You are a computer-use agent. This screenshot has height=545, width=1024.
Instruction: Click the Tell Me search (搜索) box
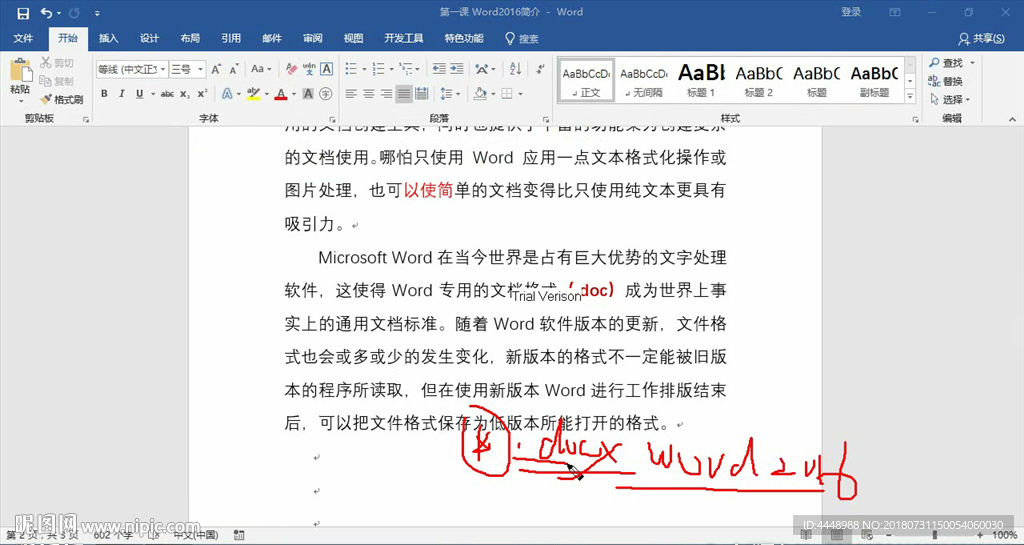(x=522, y=39)
